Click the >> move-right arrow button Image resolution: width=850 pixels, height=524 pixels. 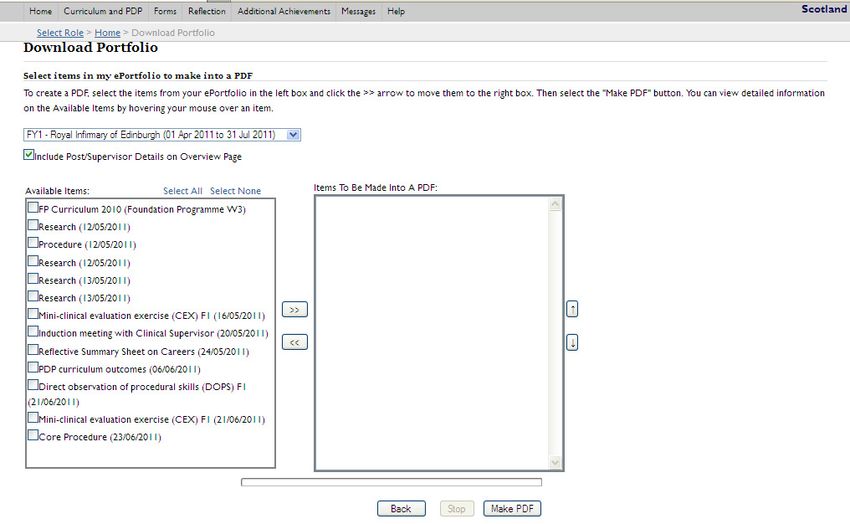click(x=294, y=309)
